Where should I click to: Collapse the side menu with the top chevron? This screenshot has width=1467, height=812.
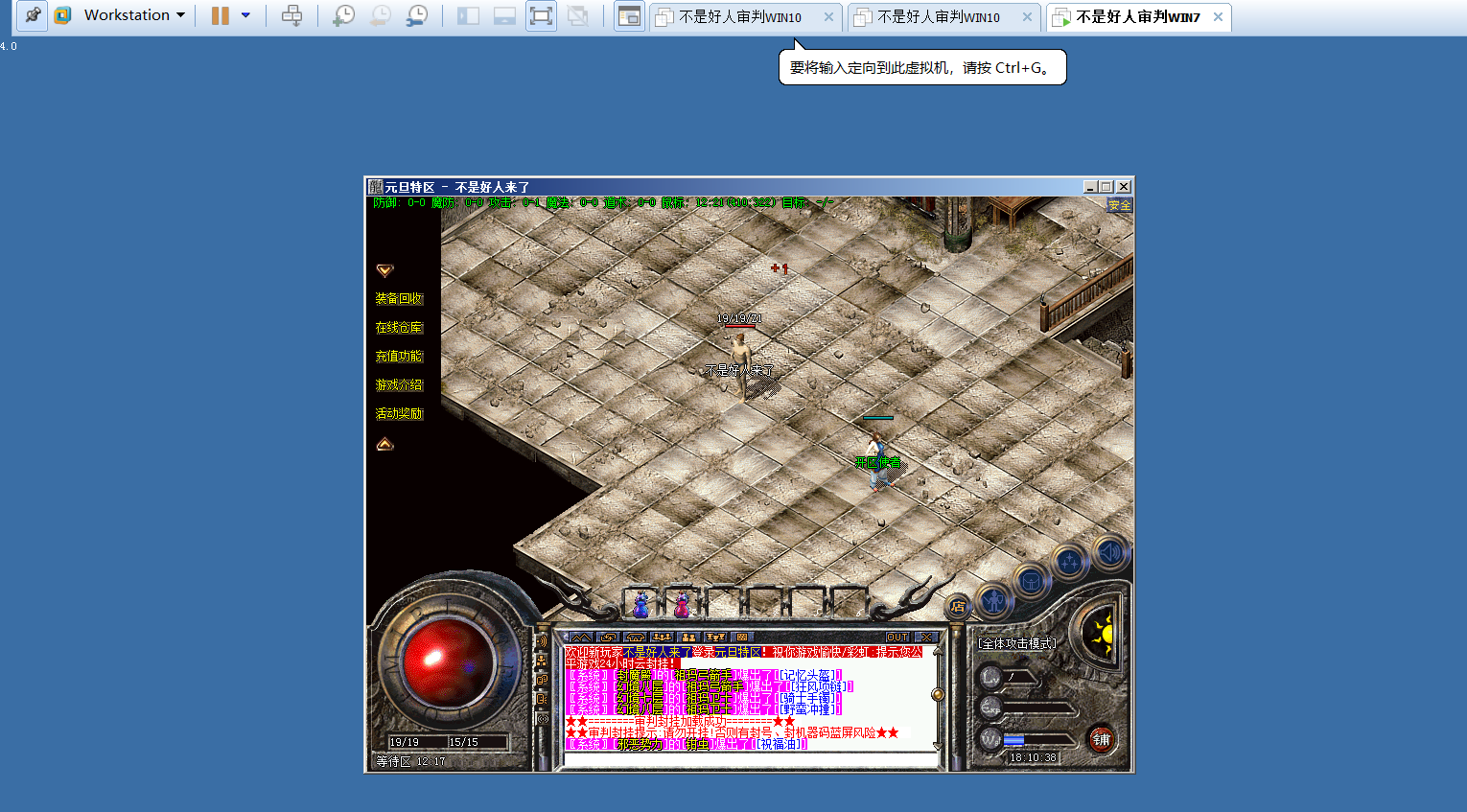click(x=384, y=270)
